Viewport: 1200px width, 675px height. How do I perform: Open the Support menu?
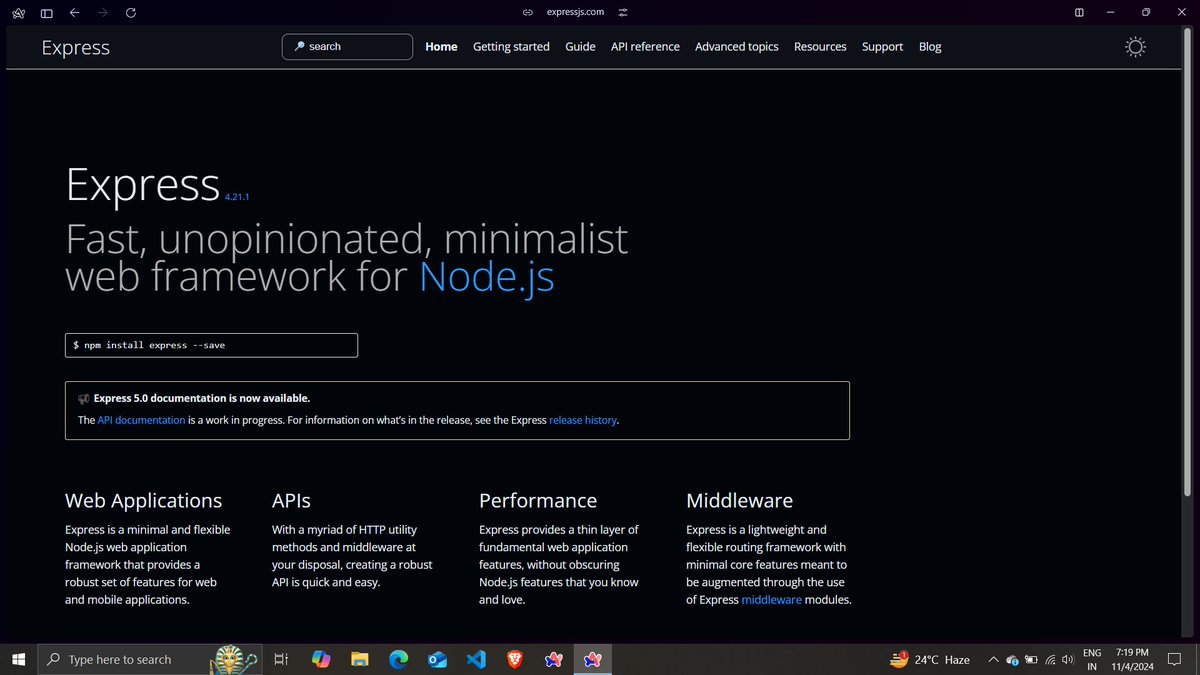pos(882,47)
